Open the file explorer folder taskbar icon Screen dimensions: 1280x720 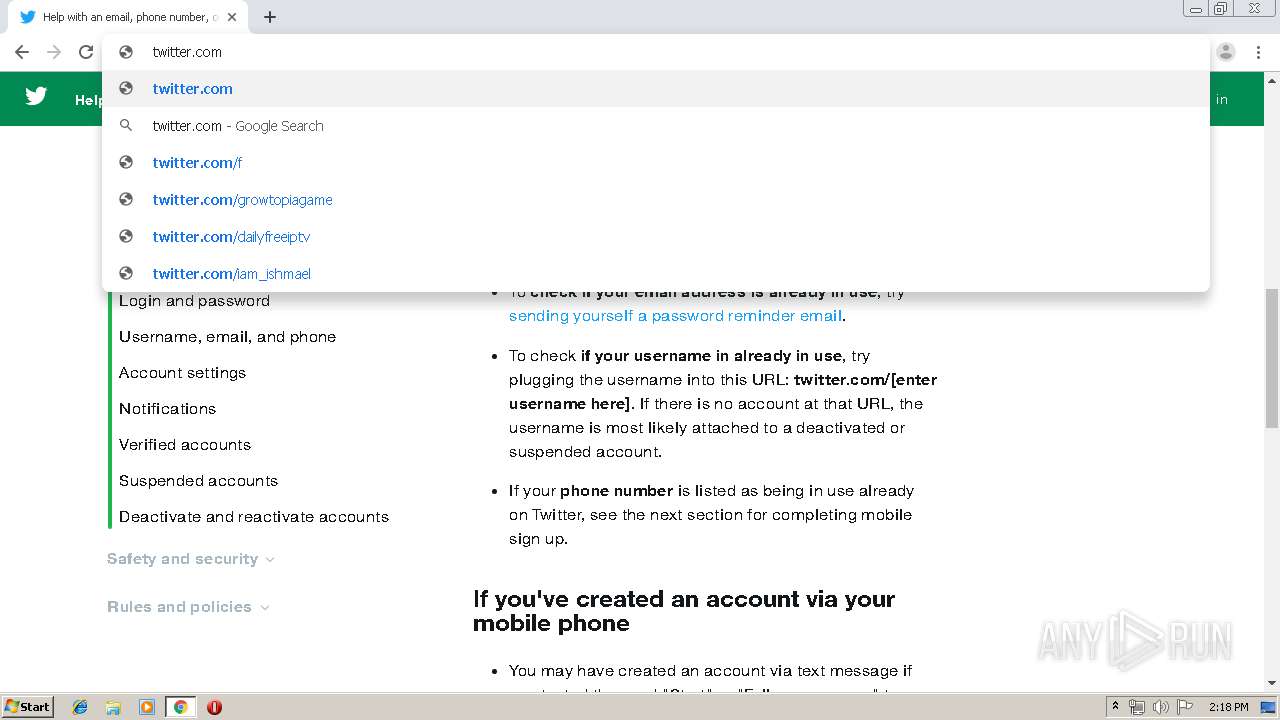(x=113, y=707)
